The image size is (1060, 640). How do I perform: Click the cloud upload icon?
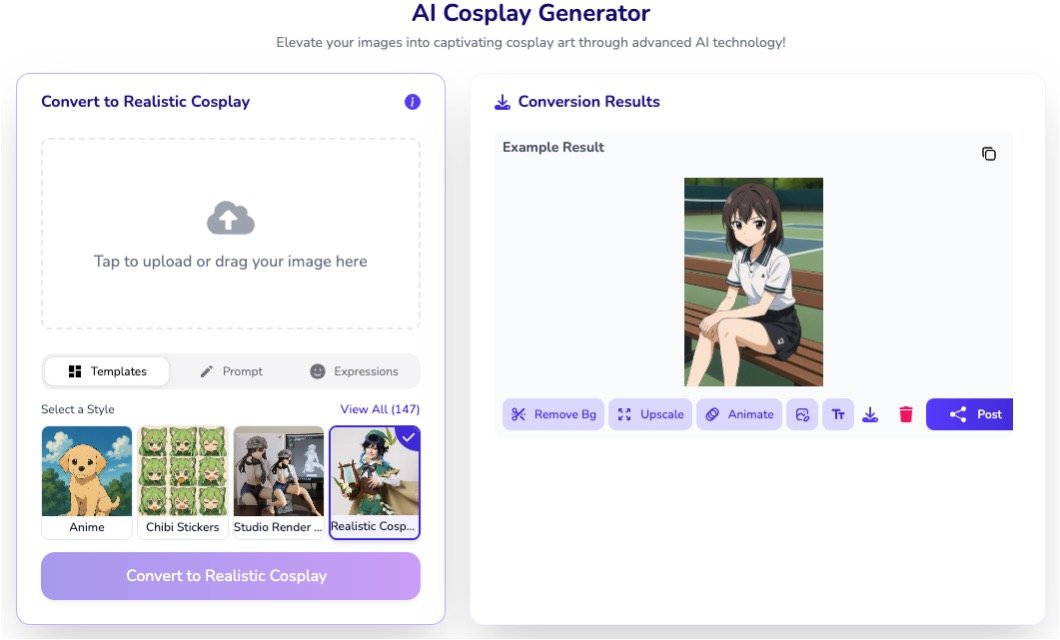[230, 218]
